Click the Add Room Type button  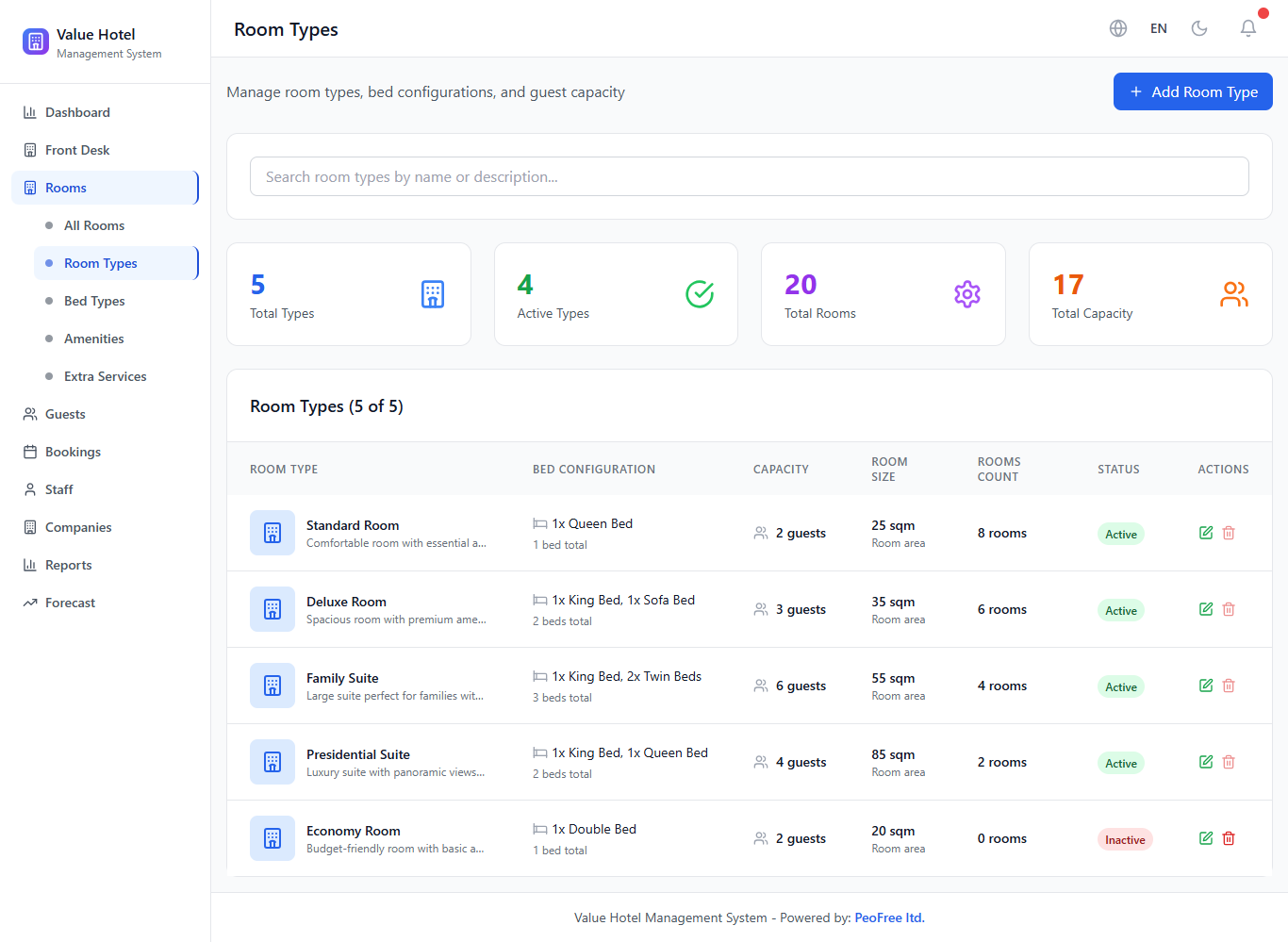tap(1193, 91)
